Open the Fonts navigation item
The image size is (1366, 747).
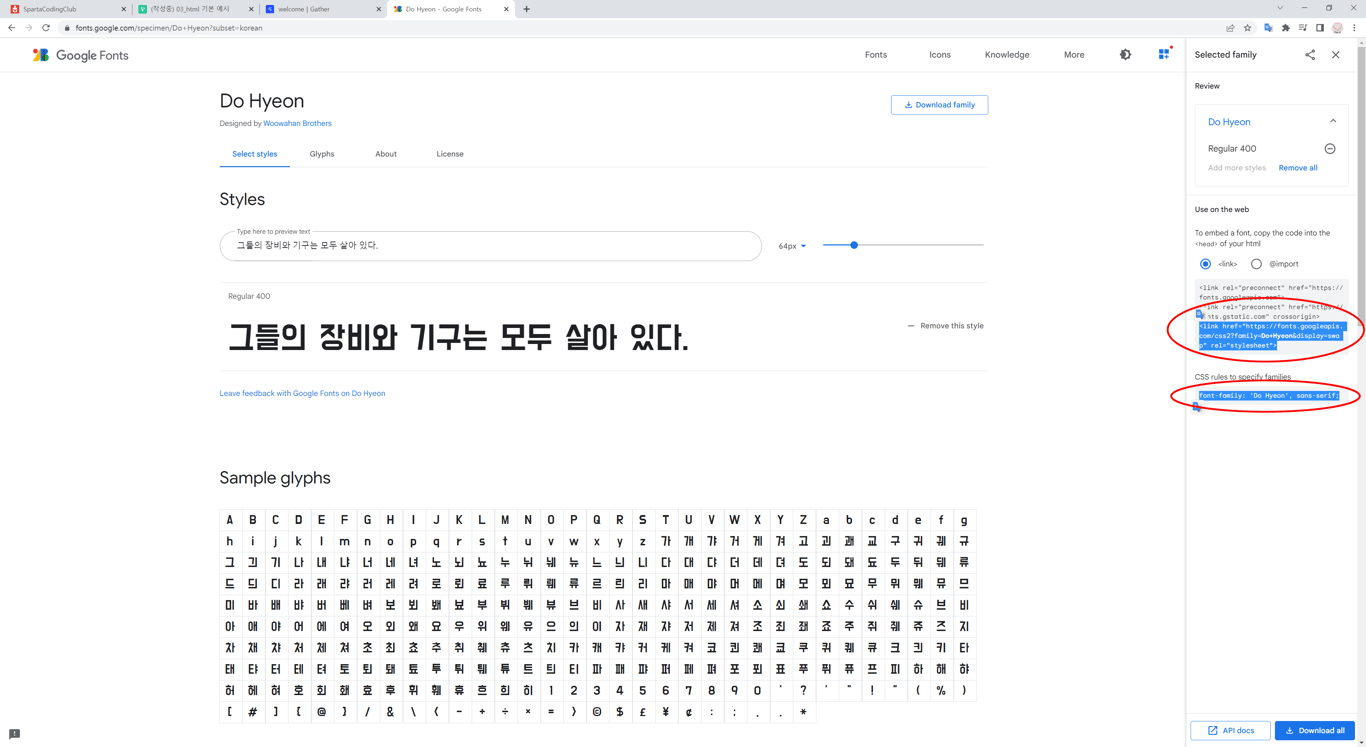[x=876, y=55]
